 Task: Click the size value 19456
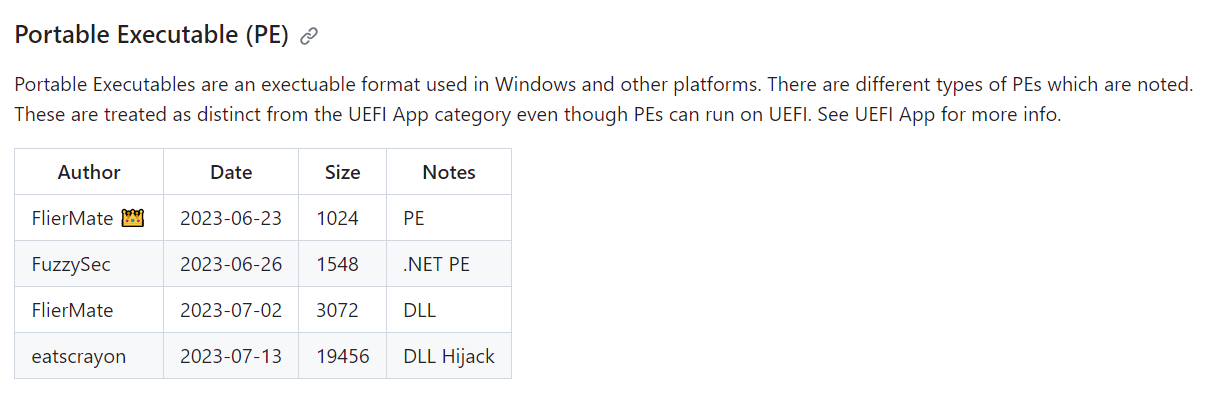pyautogui.click(x=342, y=356)
